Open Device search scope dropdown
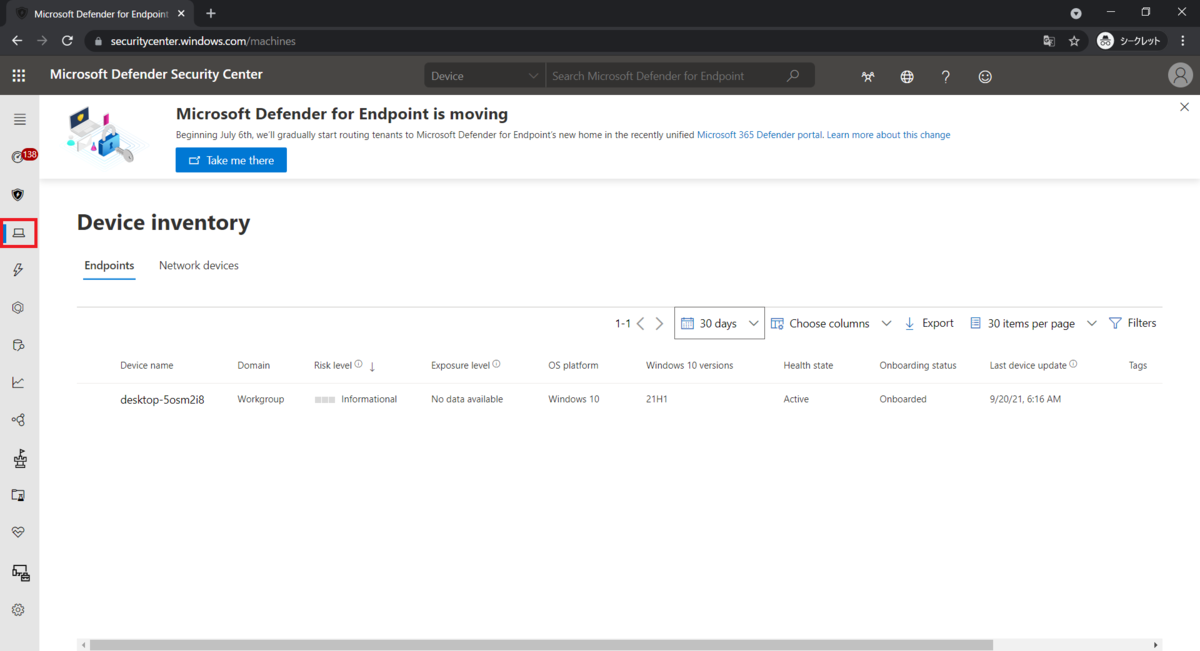The height and width of the screenshot is (651, 1200). click(x=484, y=76)
